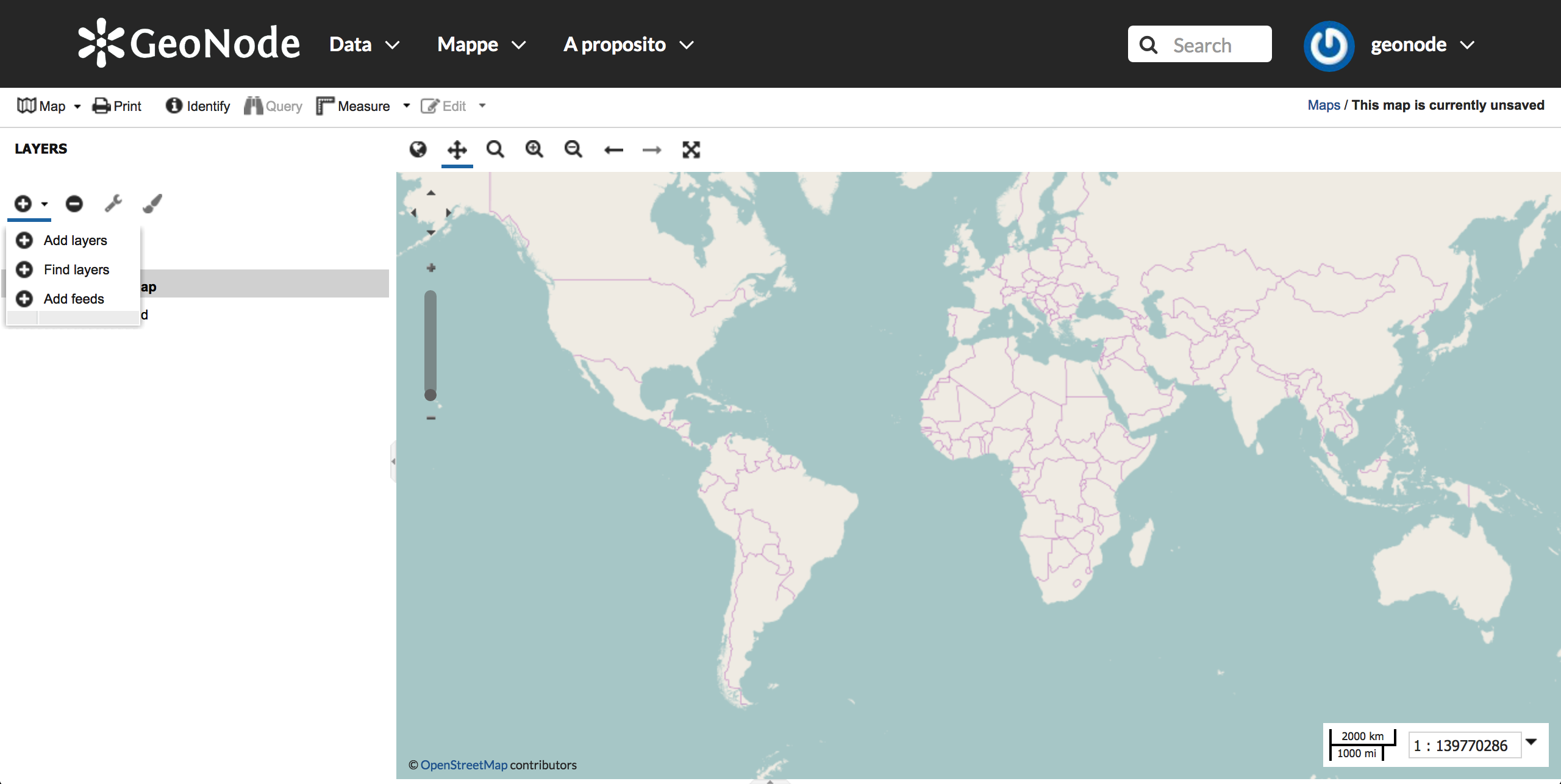Expand the Edit dropdown arrow
Screen dimensions: 1561x784
coord(482,105)
